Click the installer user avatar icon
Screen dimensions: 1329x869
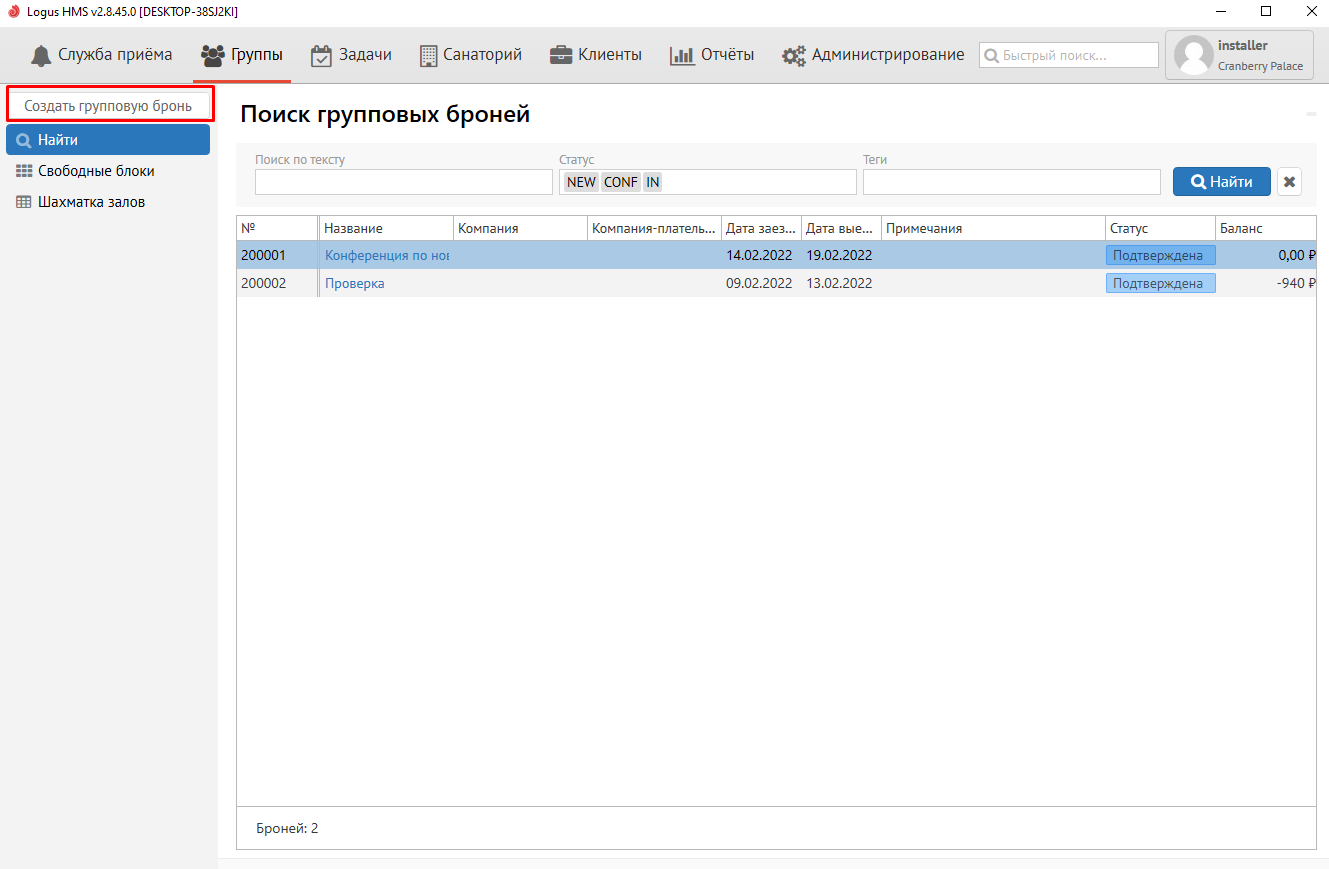pyautogui.click(x=1193, y=55)
